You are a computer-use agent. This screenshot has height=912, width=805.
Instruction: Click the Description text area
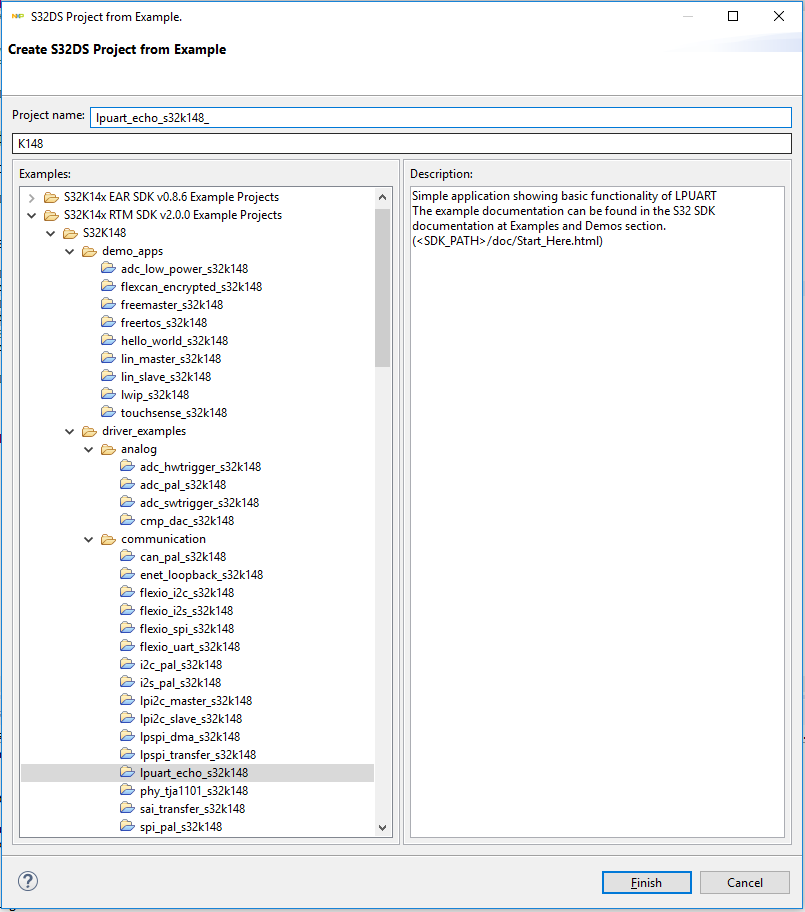click(597, 512)
